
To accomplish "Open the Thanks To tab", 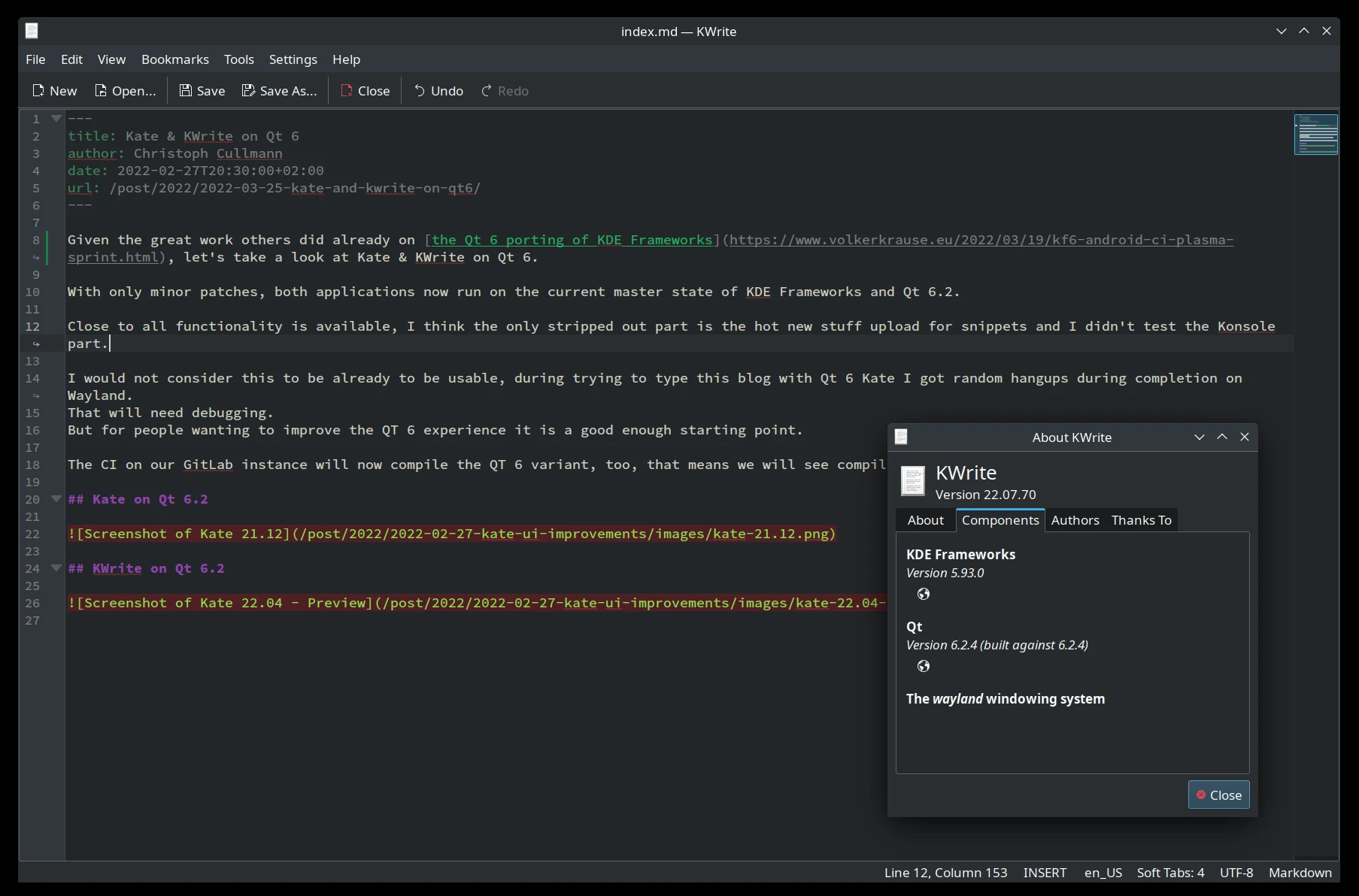I will pos(1142,520).
